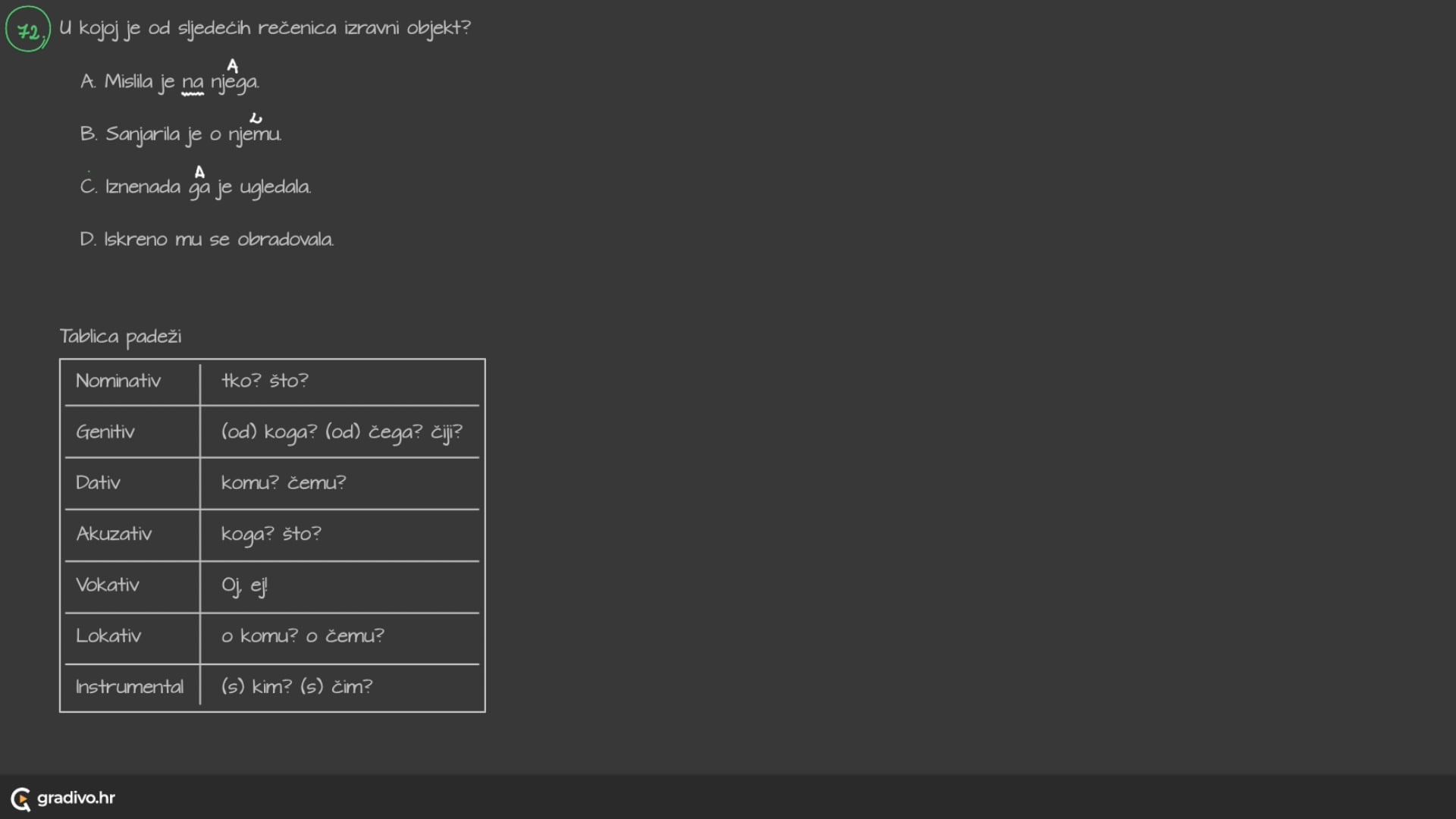The image size is (1456, 819).
Task: Click the green circled question number 72
Action: coord(28,30)
